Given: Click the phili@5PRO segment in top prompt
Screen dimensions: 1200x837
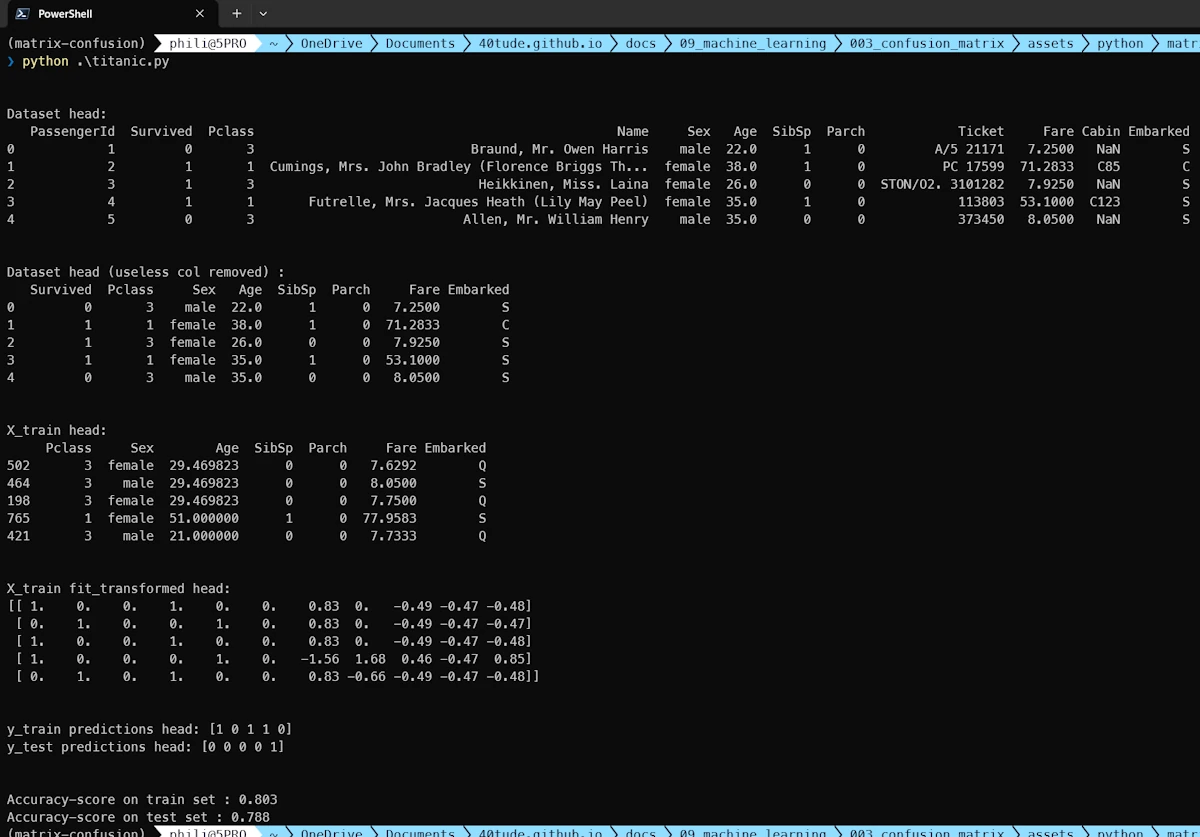Looking at the screenshot, I should 208,43.
